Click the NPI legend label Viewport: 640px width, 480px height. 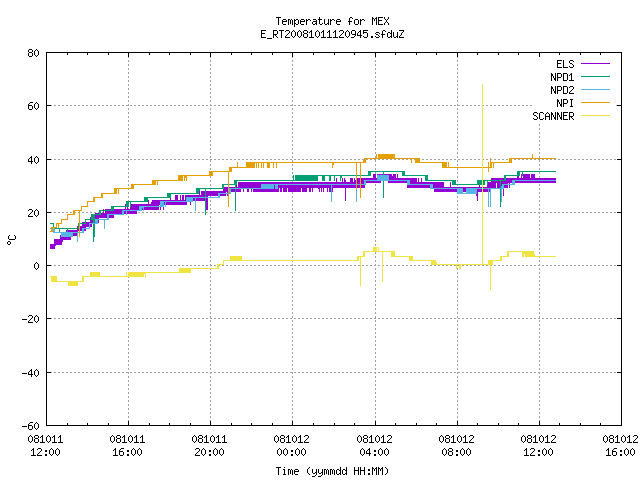pyautogui.click(x=565, y=103)
